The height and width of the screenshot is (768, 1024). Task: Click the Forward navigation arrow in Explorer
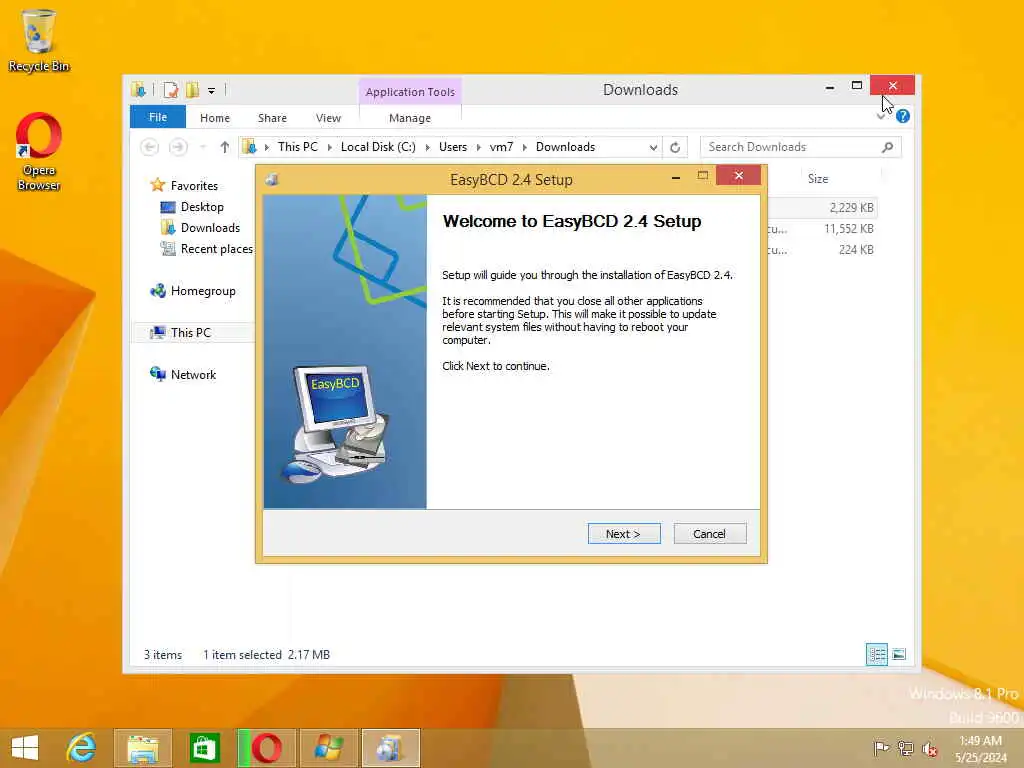pyautogui.click(x=178, y=147)
